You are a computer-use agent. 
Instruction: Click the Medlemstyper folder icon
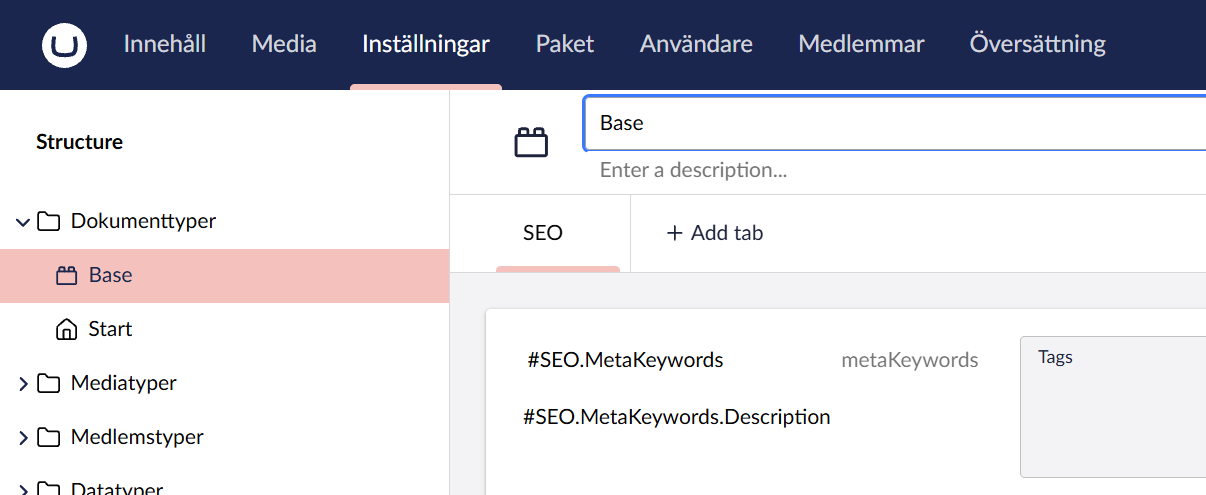pos(48,437)
